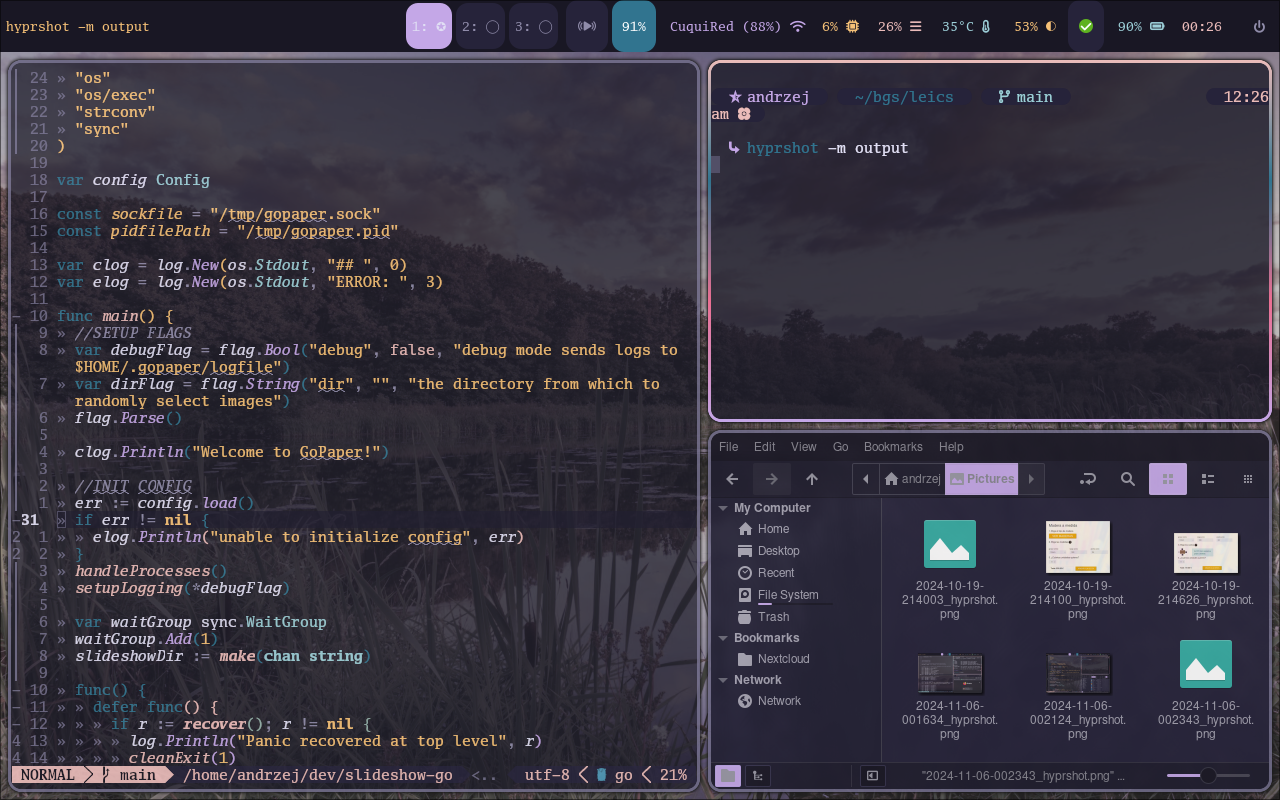Click the 91% volume indicator
The height and width of the screenshot is (800, 1280).
click(634, 26)
